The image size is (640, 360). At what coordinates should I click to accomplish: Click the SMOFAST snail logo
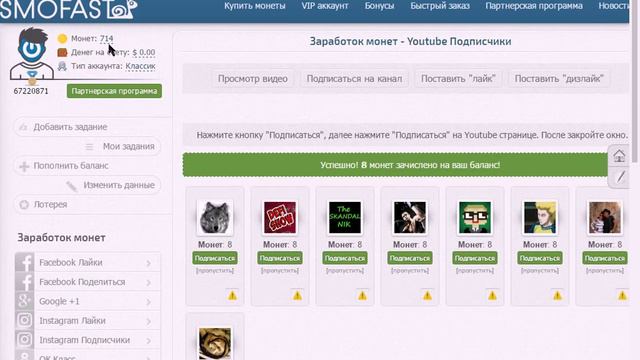click(68, 9)
